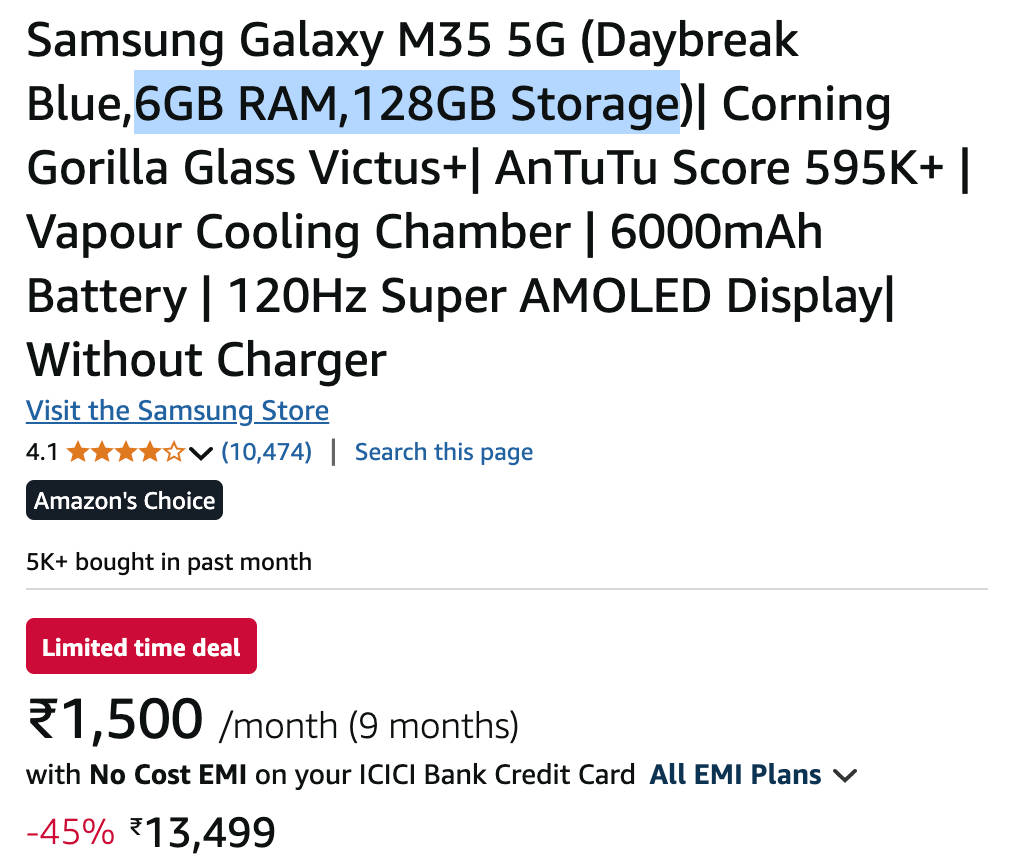This screenshot has width=1018, height=866.
Task: Click the 5K+ bought in past month text
Action: pyautogui.click(x=169, y=562)
